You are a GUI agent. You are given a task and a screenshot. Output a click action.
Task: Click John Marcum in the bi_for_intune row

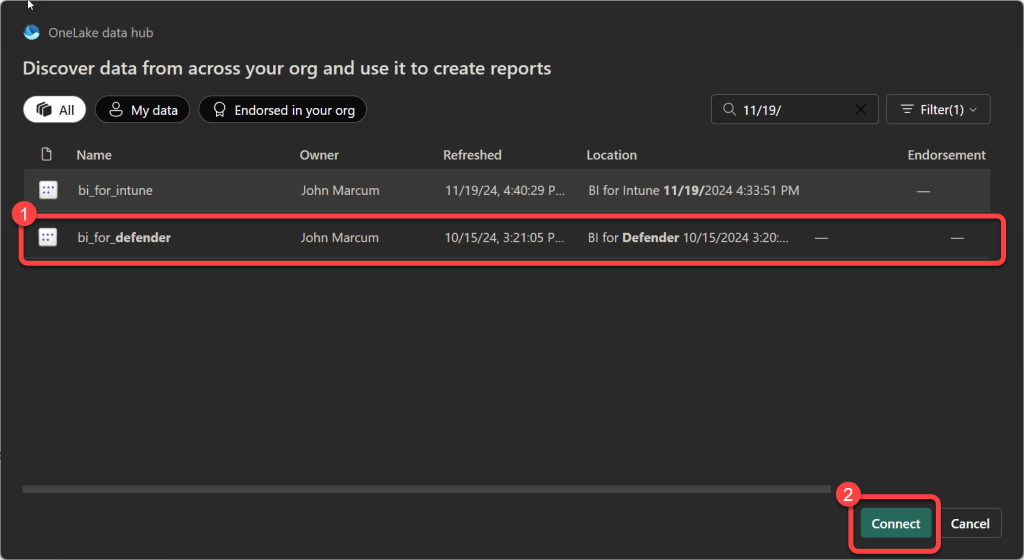click(x=340, y=191)
